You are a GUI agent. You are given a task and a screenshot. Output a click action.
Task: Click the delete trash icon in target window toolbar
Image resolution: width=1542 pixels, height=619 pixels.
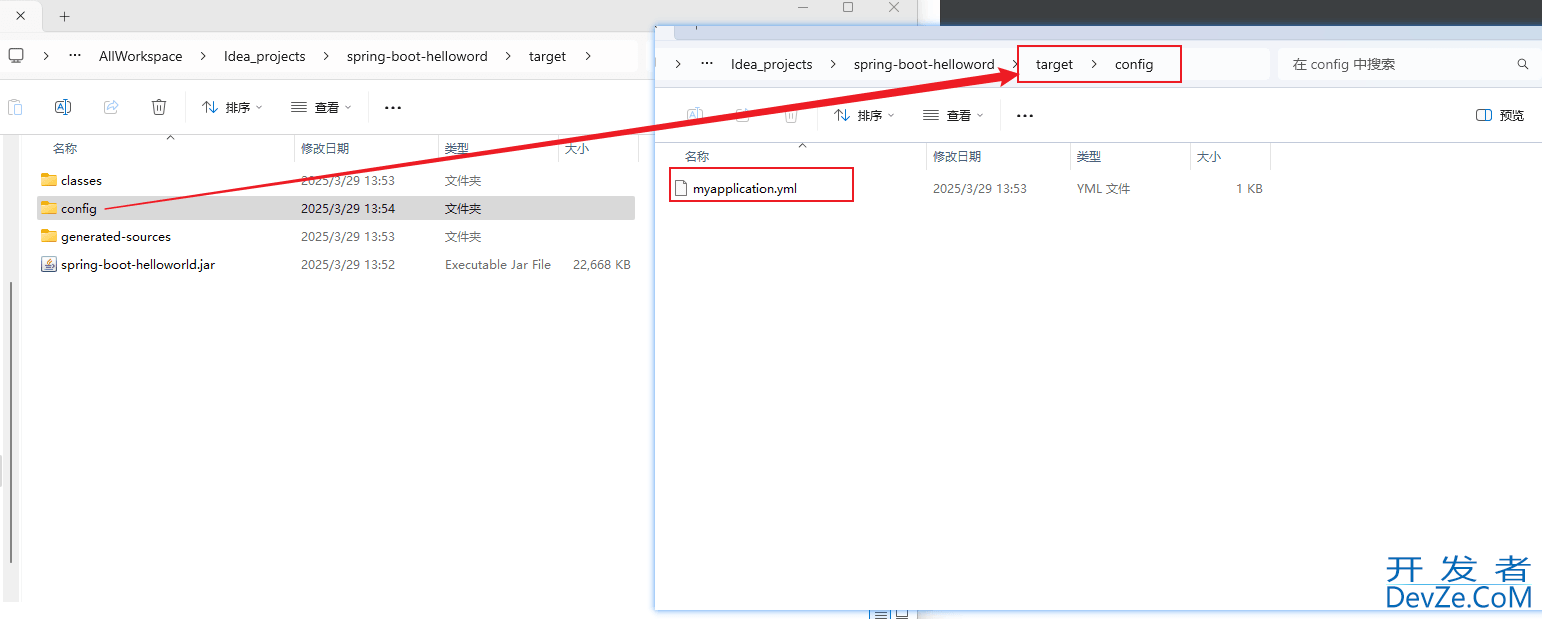[159, 107]
